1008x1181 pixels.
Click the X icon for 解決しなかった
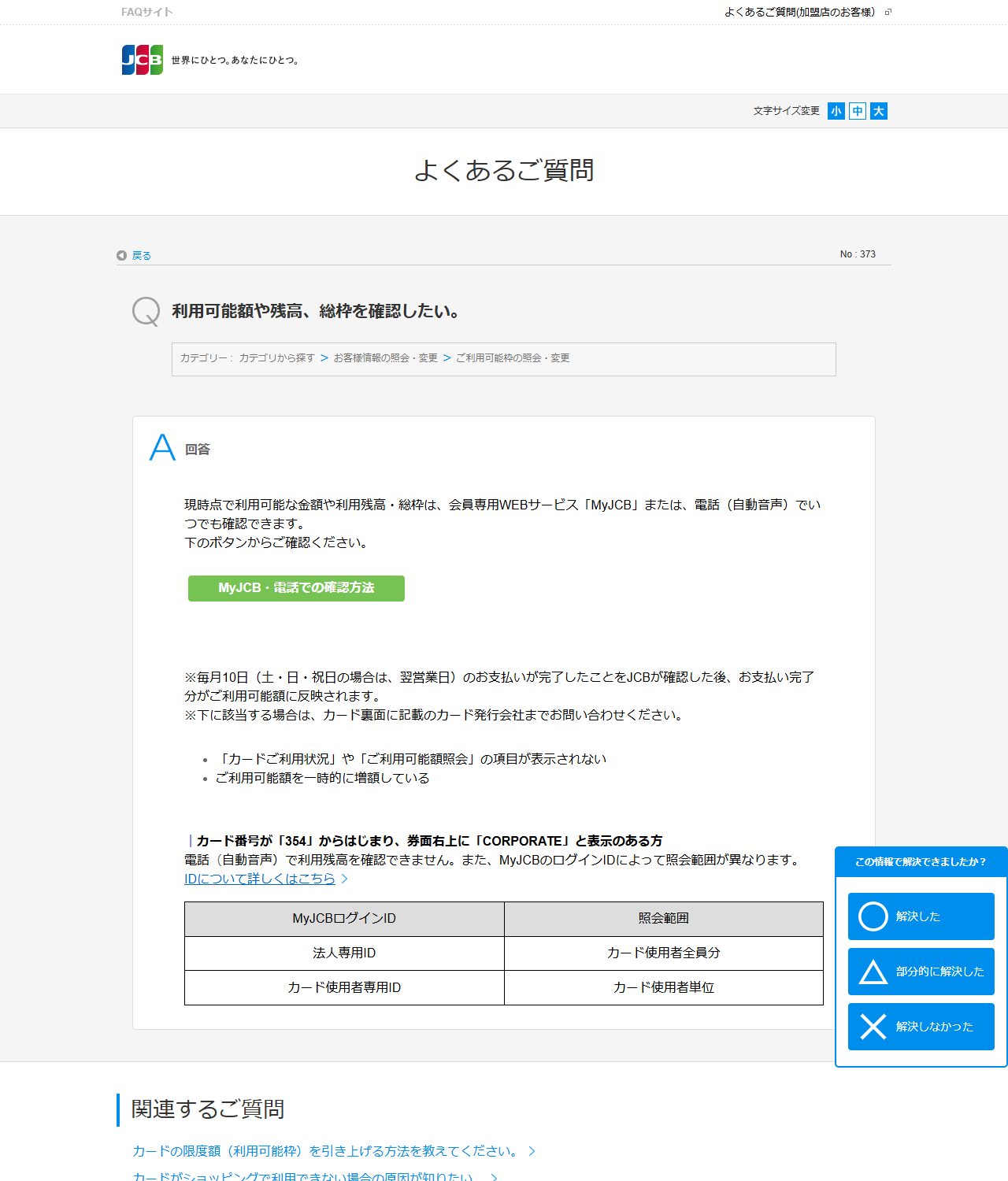pos(873,1027)
